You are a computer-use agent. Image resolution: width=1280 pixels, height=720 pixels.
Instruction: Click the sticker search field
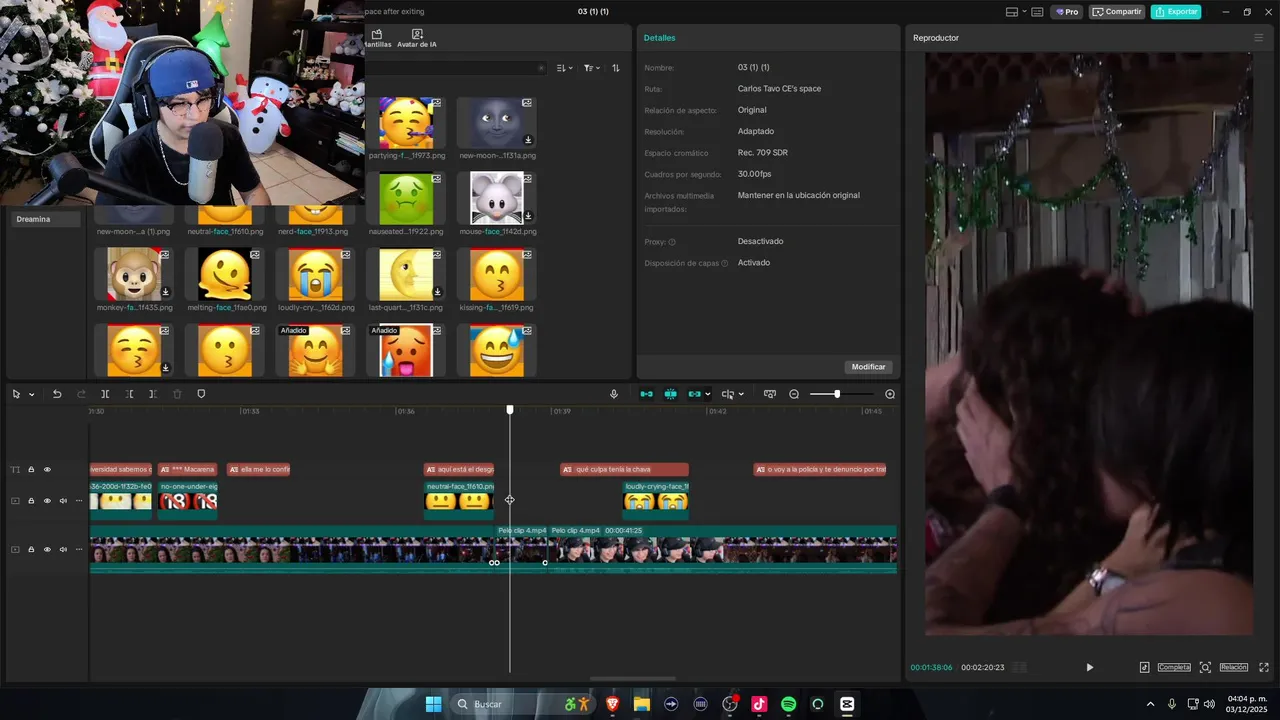click(455, 68)
